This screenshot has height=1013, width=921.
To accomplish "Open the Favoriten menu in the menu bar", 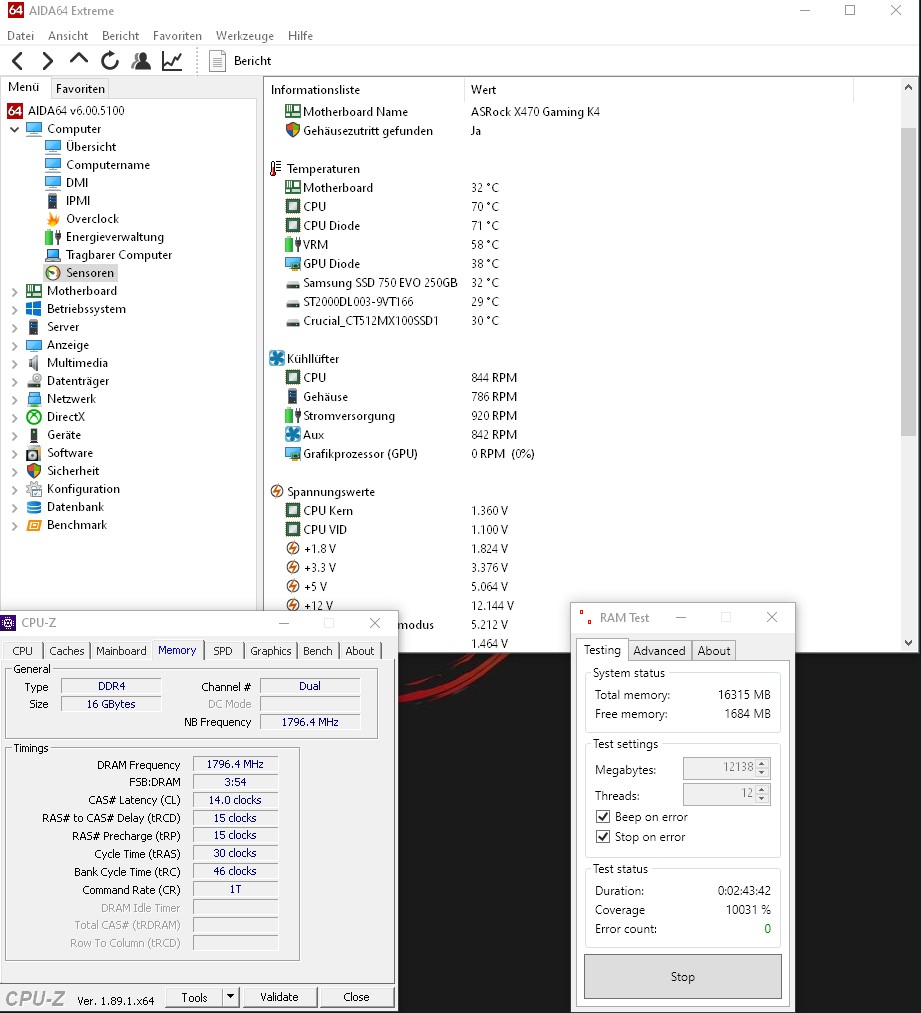I will click(177, 36).
